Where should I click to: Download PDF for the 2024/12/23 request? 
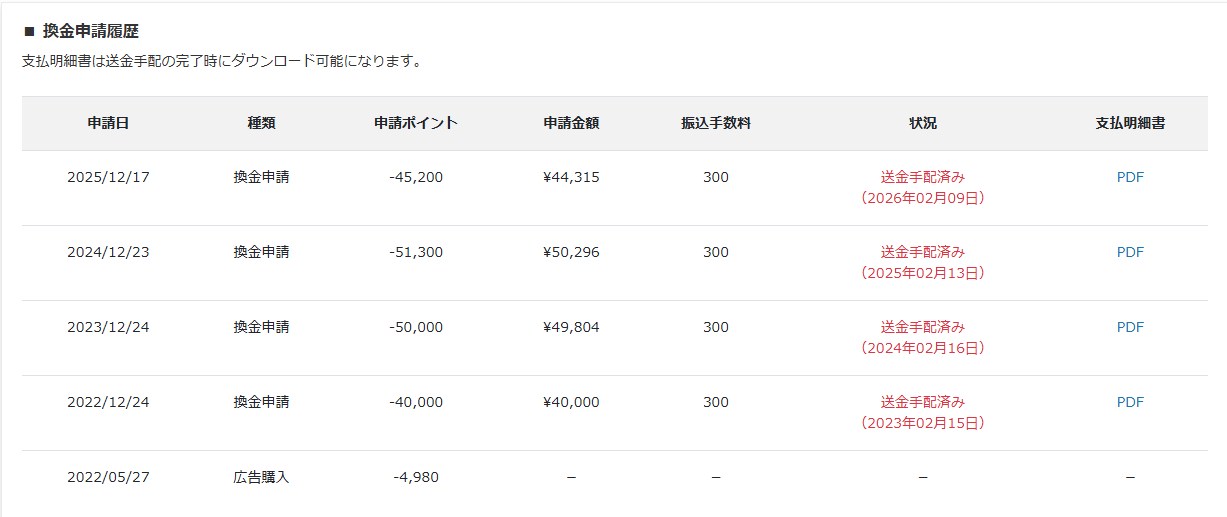1130,252
